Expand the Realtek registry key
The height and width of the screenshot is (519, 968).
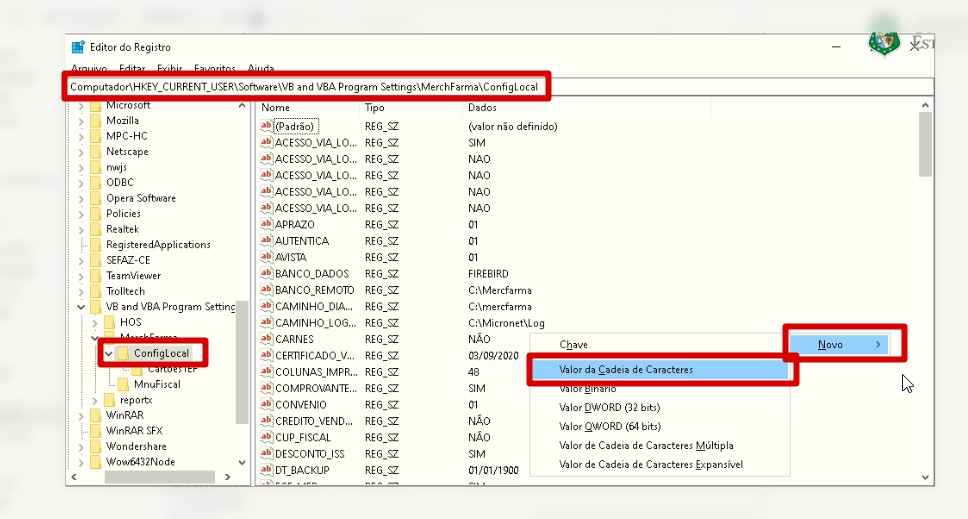[81, 229]
